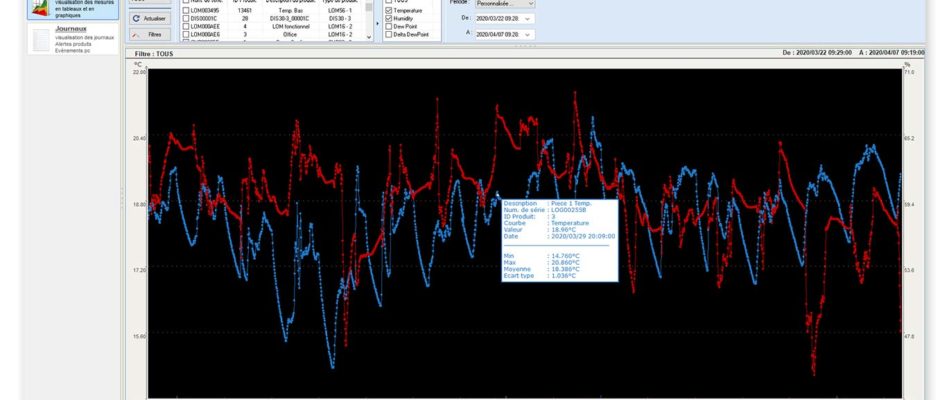Select the Temp. Bas description cell
The width and height of the screenshot is (940, 400).
pos(293,11)
